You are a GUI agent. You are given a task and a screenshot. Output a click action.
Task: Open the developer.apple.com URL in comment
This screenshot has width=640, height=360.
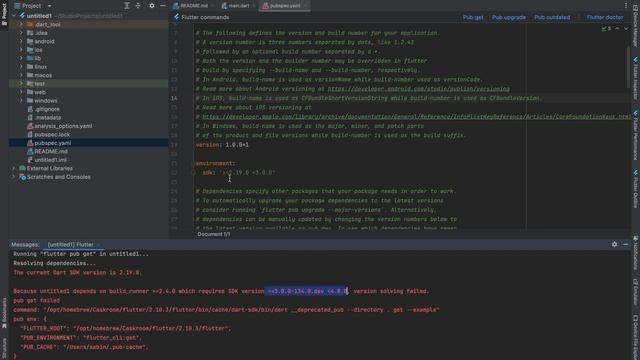click(416, 117)
